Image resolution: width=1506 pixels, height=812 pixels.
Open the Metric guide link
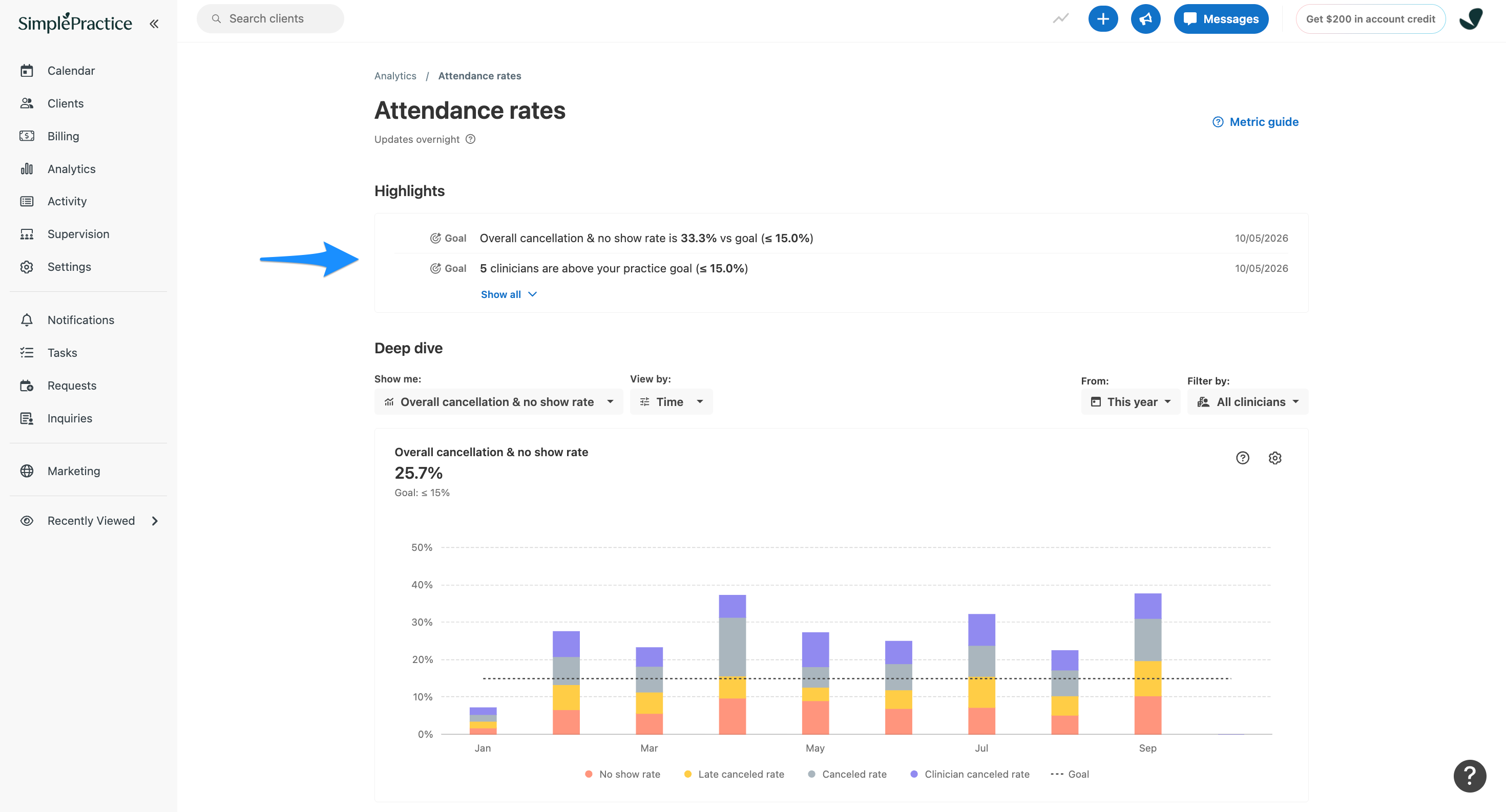coord(1255,122)
